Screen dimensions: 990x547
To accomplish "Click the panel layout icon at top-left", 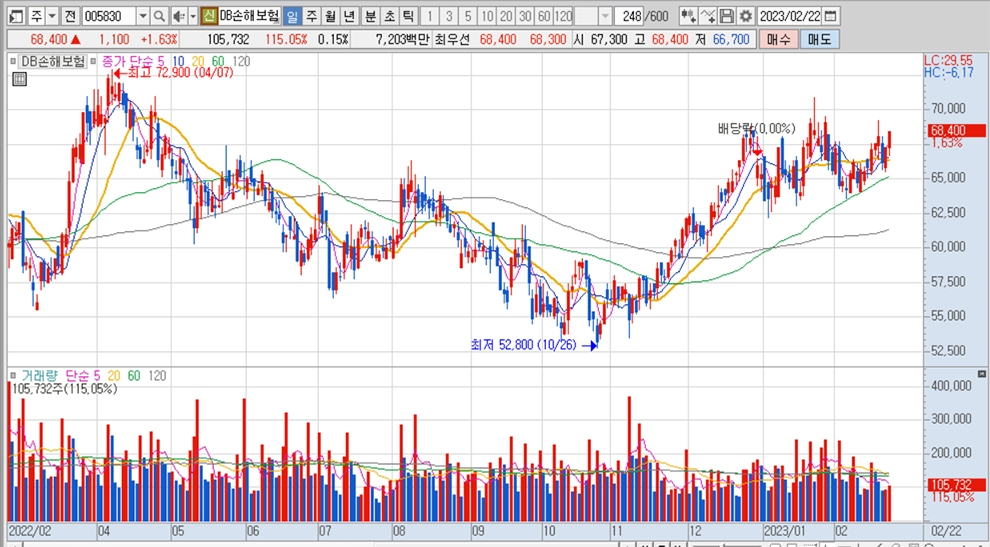I will 15,17.
